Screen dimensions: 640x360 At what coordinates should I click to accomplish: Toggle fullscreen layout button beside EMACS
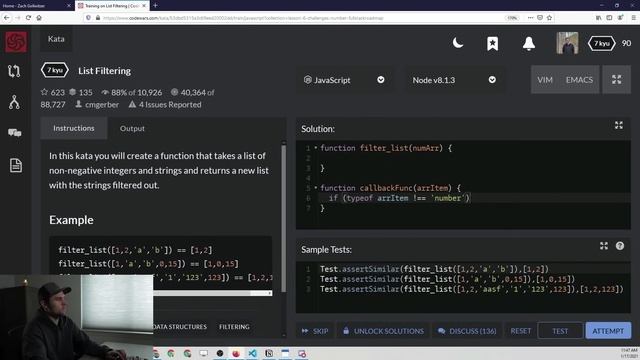click(x=616, y=80)
